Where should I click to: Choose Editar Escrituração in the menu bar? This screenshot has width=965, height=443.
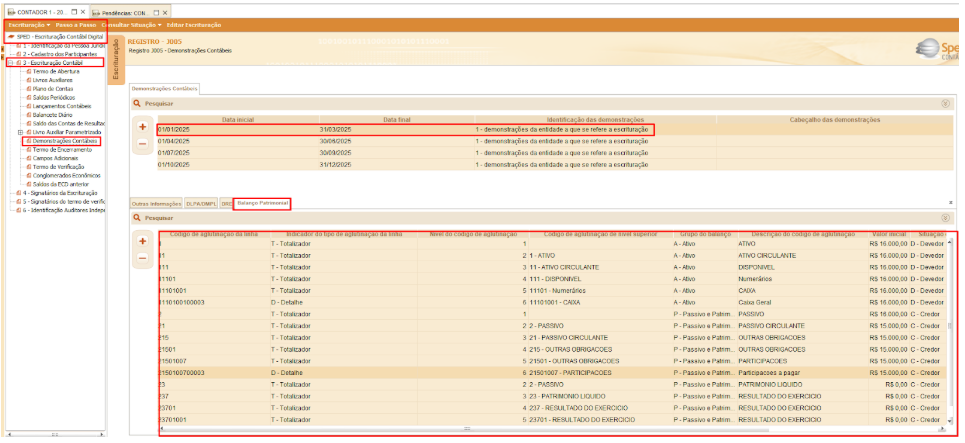[194, 25]
